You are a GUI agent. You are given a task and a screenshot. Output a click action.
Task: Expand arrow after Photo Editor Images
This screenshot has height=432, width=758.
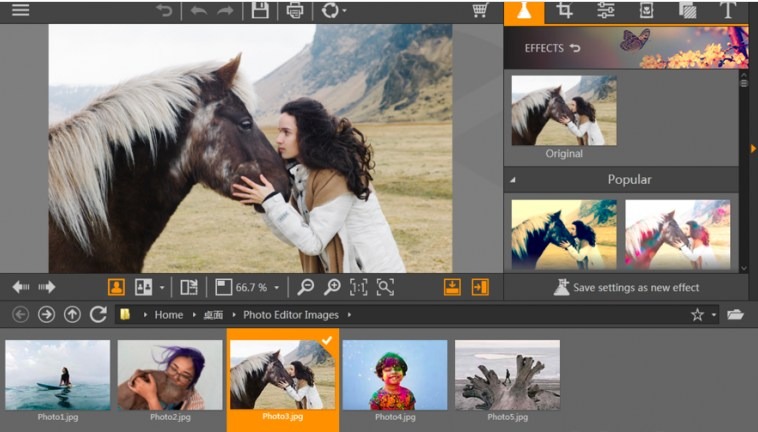pyautogui.click(x=349, y=315)
